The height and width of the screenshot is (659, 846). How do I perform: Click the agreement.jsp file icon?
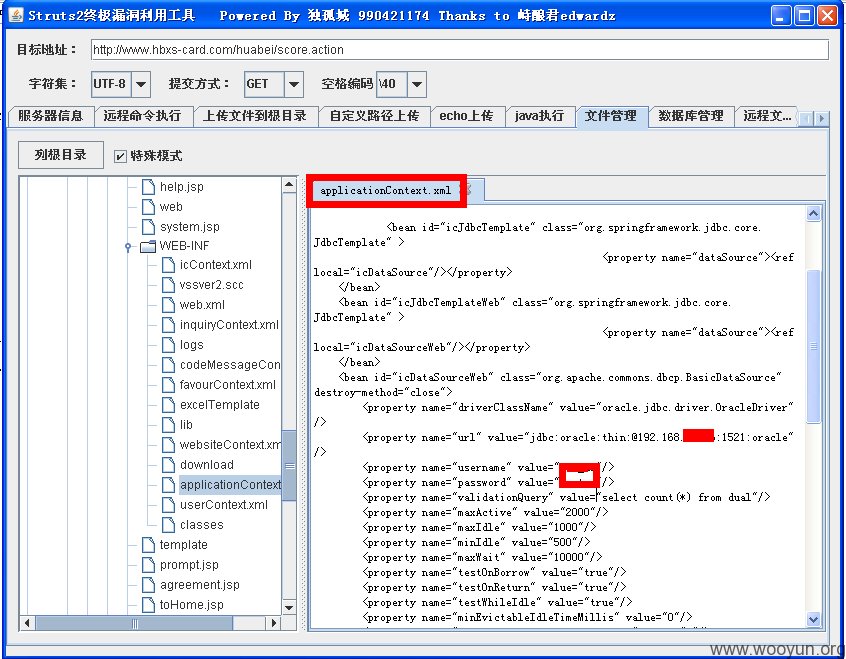148,585
